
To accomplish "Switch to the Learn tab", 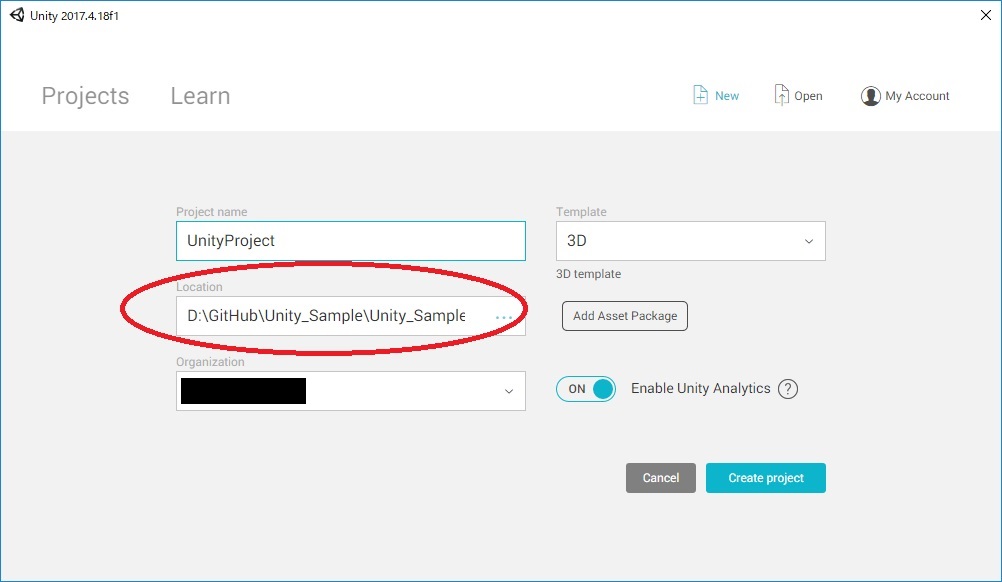I will click(x=200, y=96).
